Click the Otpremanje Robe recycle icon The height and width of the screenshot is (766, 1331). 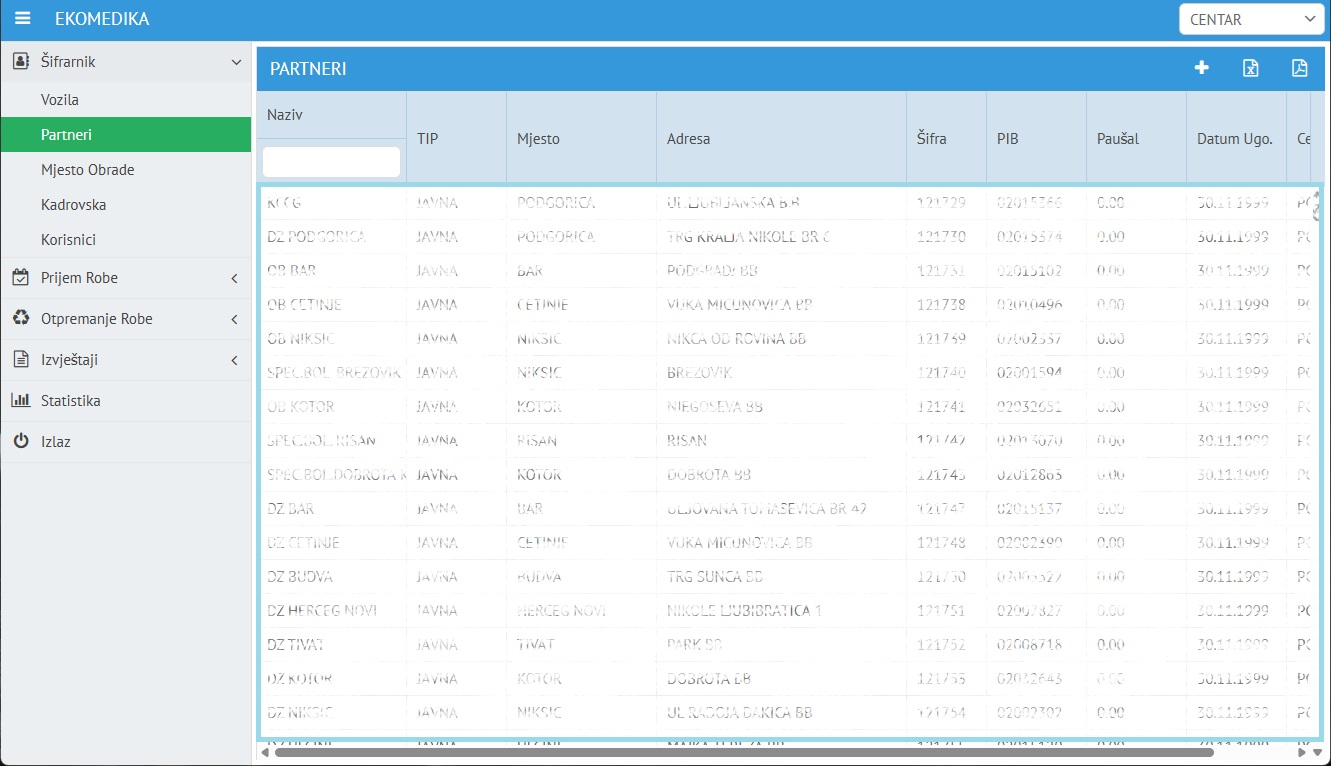click(21, 319)
